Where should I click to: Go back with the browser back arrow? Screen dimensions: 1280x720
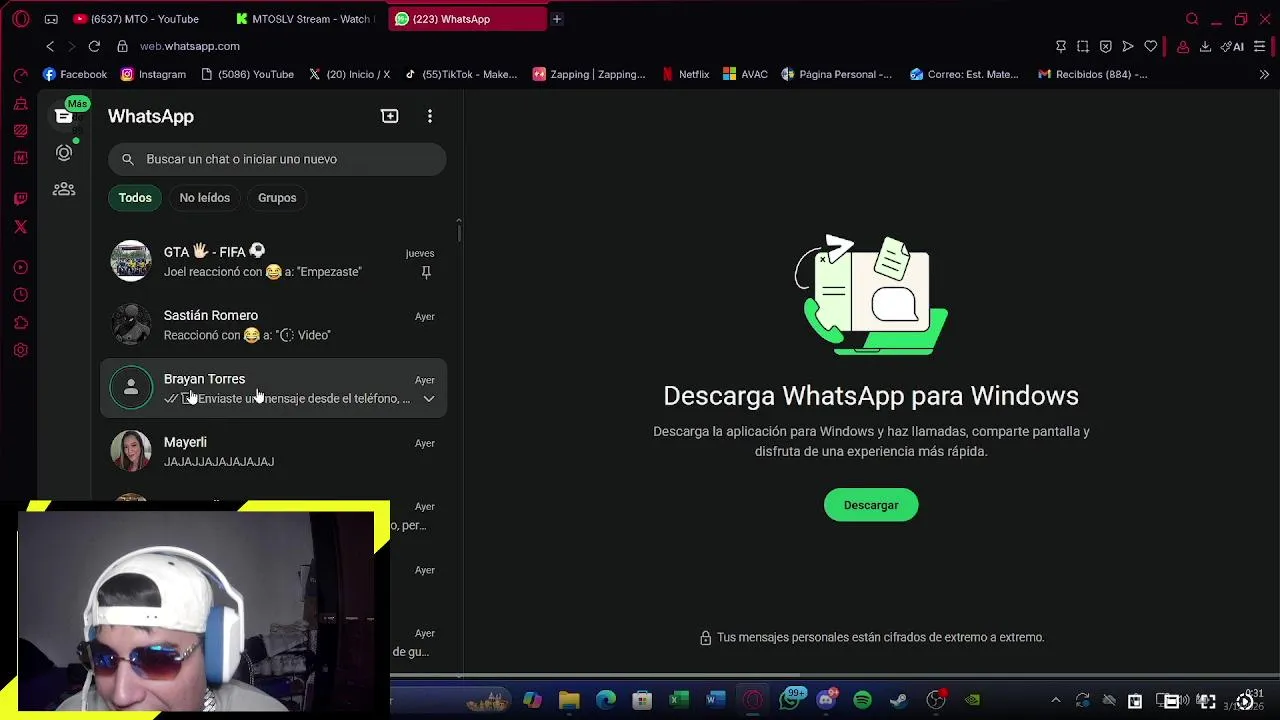pyautogui.click(x=50, y=46)
